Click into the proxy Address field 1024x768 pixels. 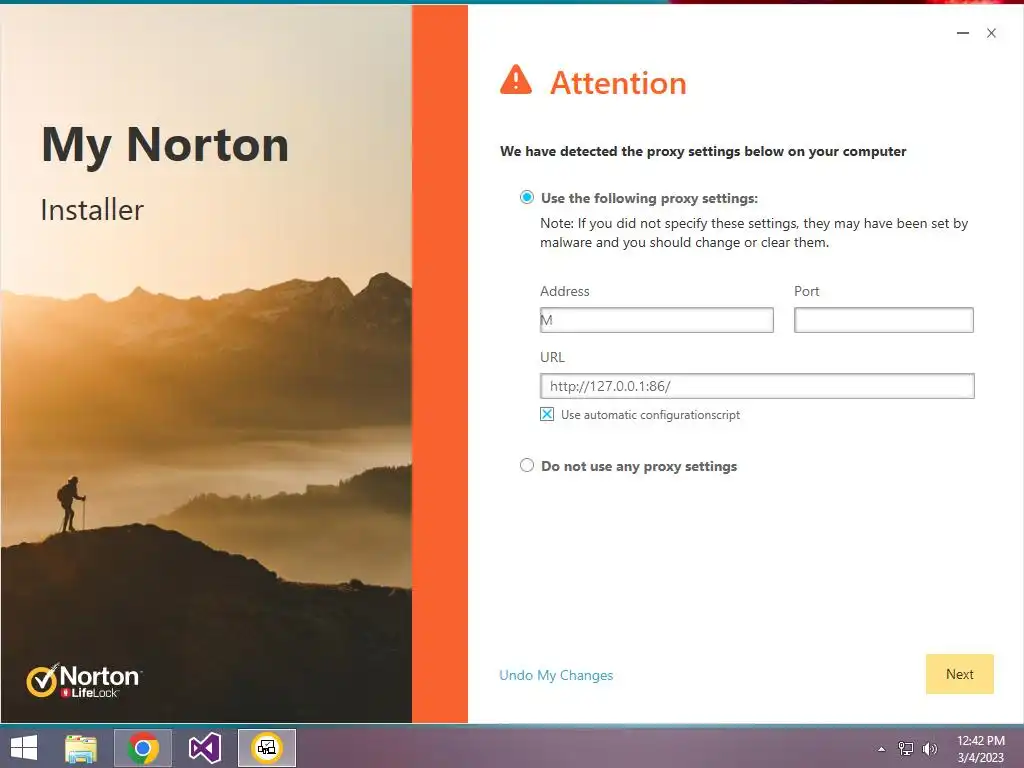(x=656, y=320)
